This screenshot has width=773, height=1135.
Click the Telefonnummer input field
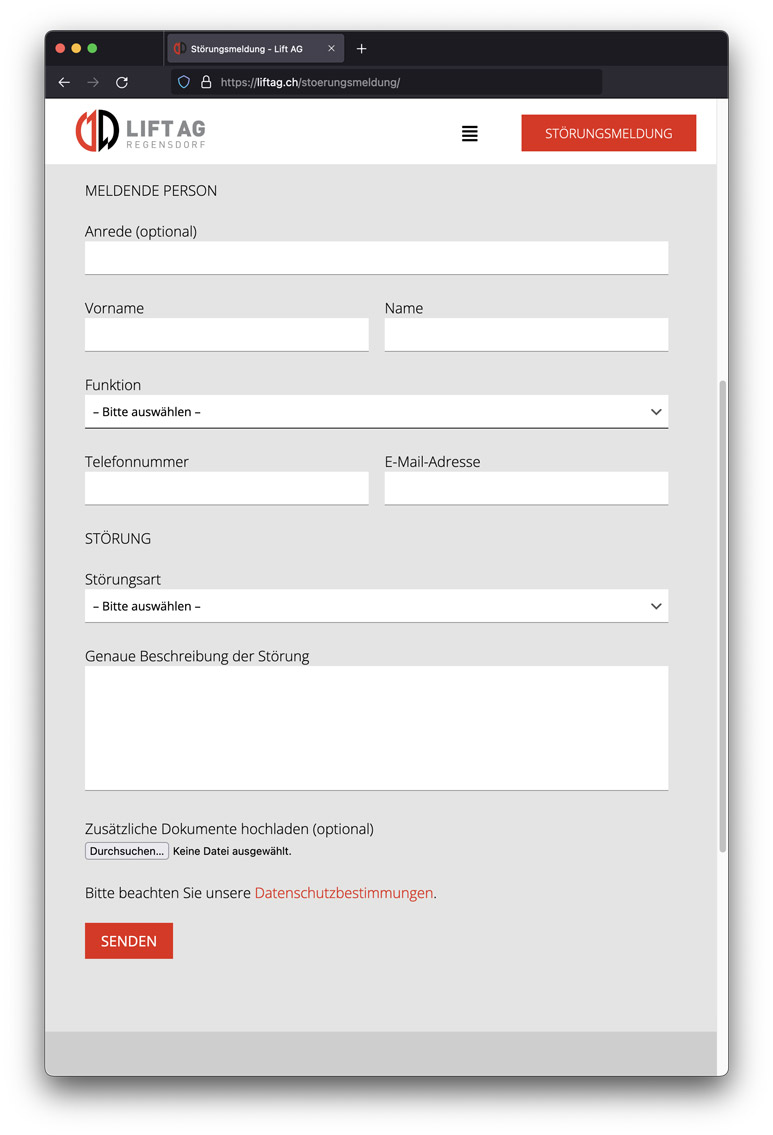click(227, 488)
